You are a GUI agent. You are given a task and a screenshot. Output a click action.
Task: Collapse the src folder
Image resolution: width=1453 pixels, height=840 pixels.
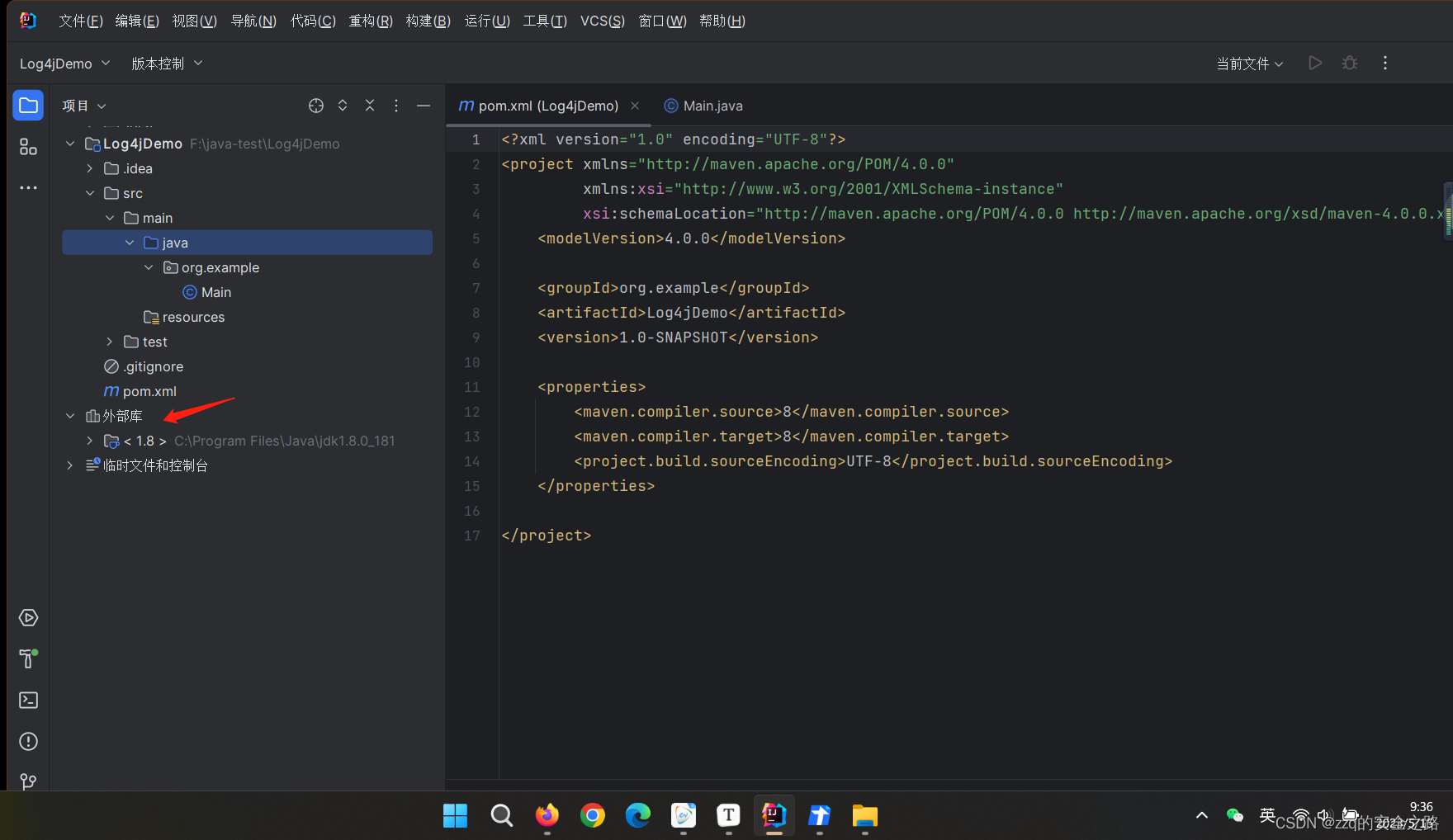pyautogui.click(x=90, y=193)
